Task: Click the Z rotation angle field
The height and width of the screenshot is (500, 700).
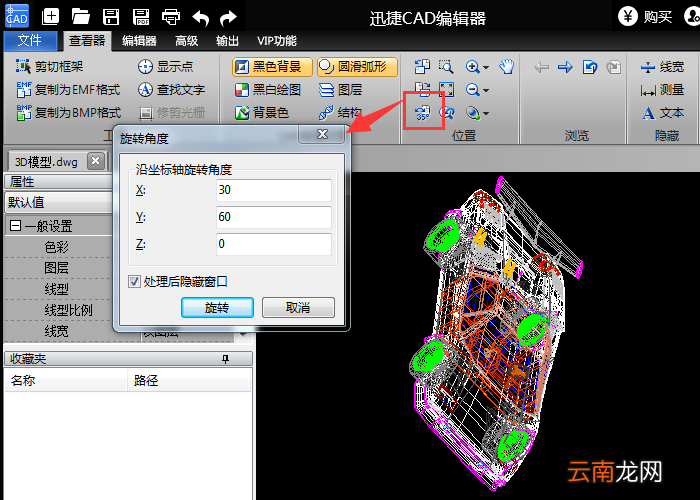Action: click(274, 244)
